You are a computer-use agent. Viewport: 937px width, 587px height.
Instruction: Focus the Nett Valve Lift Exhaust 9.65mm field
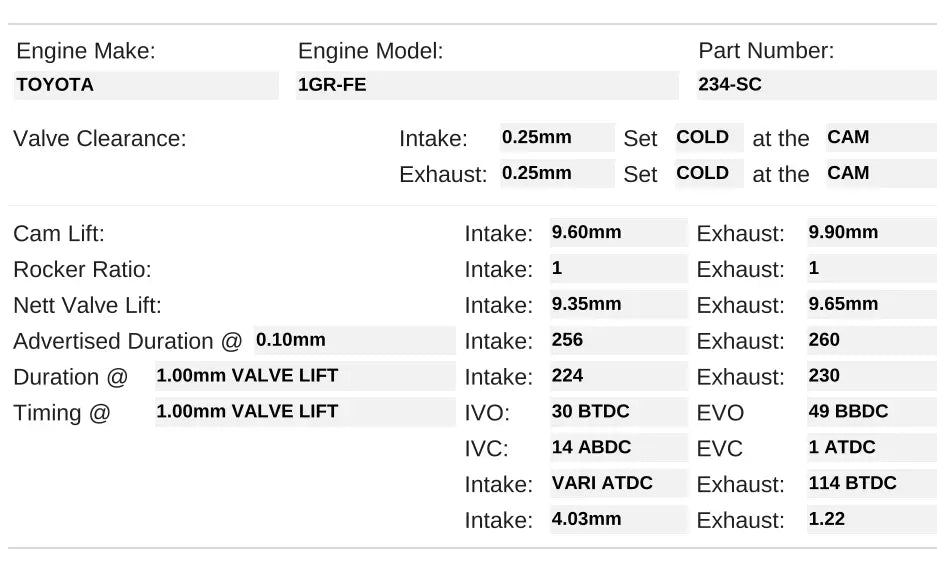[871, 304]
